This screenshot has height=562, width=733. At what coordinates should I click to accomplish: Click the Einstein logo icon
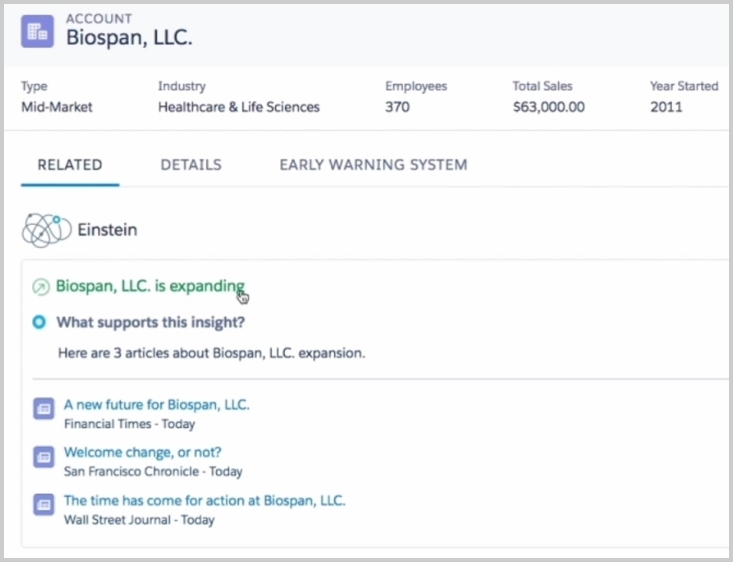coord(47,230)
